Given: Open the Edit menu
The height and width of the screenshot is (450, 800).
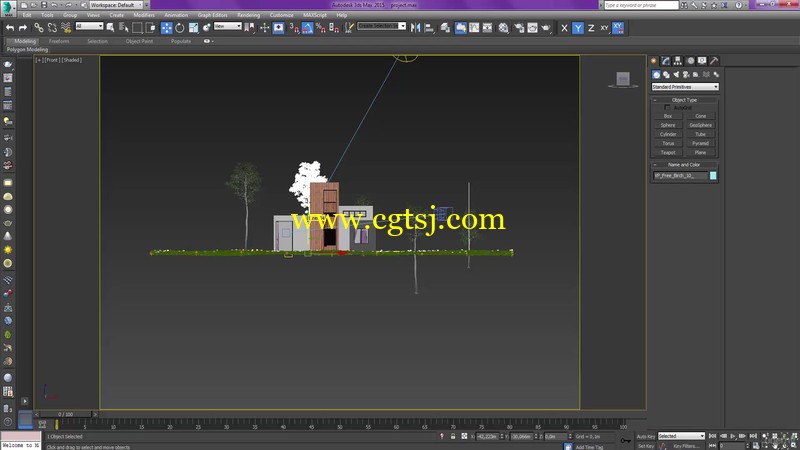Looking at the screenshot, I should [x=27, y=15].
